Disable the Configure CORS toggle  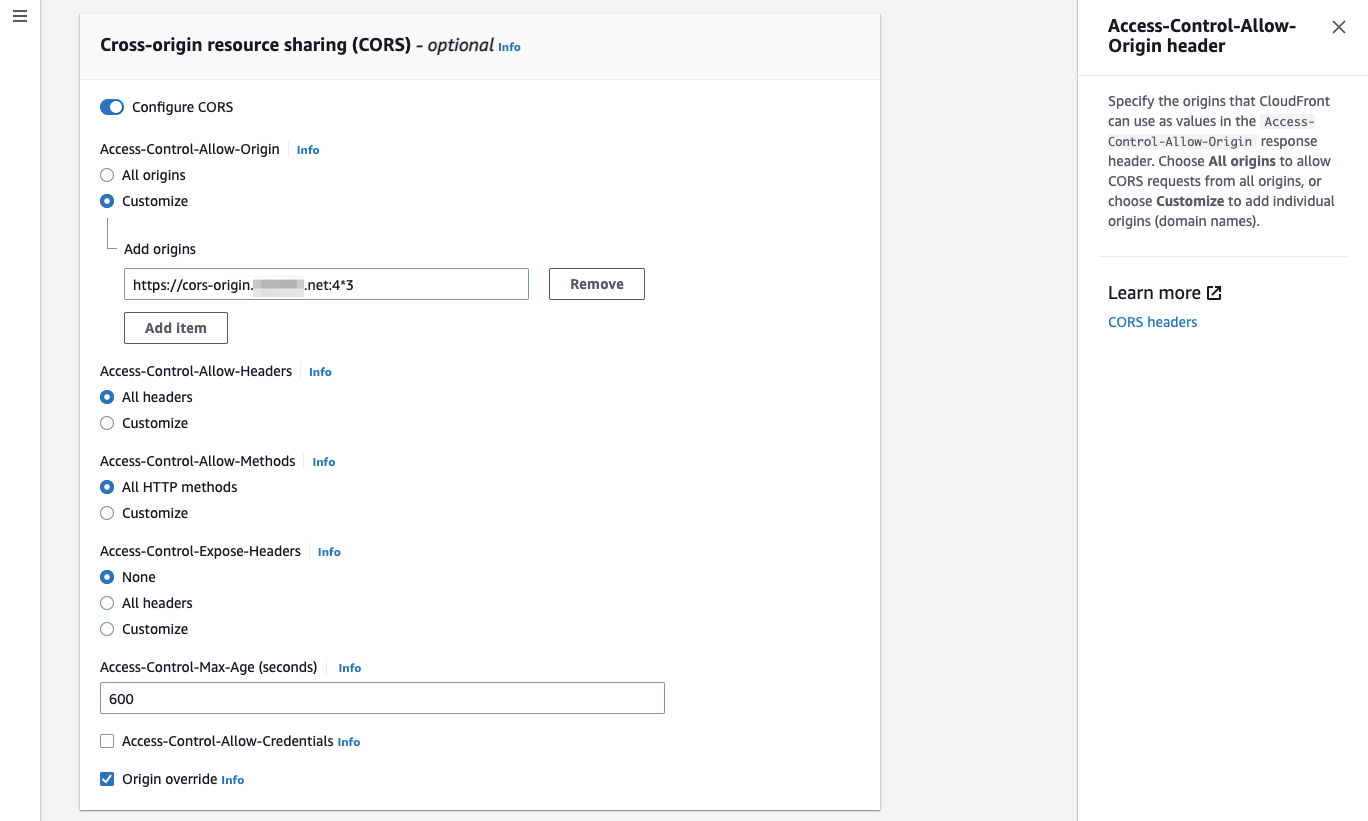tap(111, 106)
